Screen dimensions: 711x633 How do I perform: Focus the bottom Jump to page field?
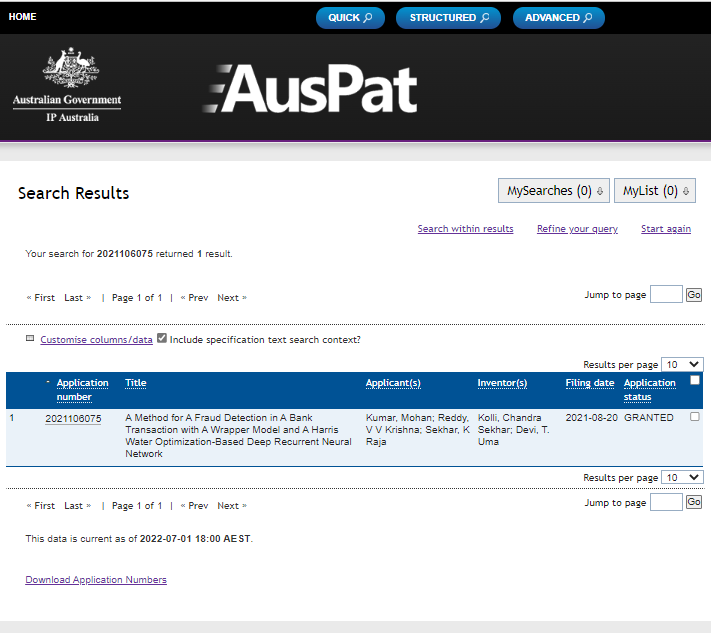tap(666, 502)
